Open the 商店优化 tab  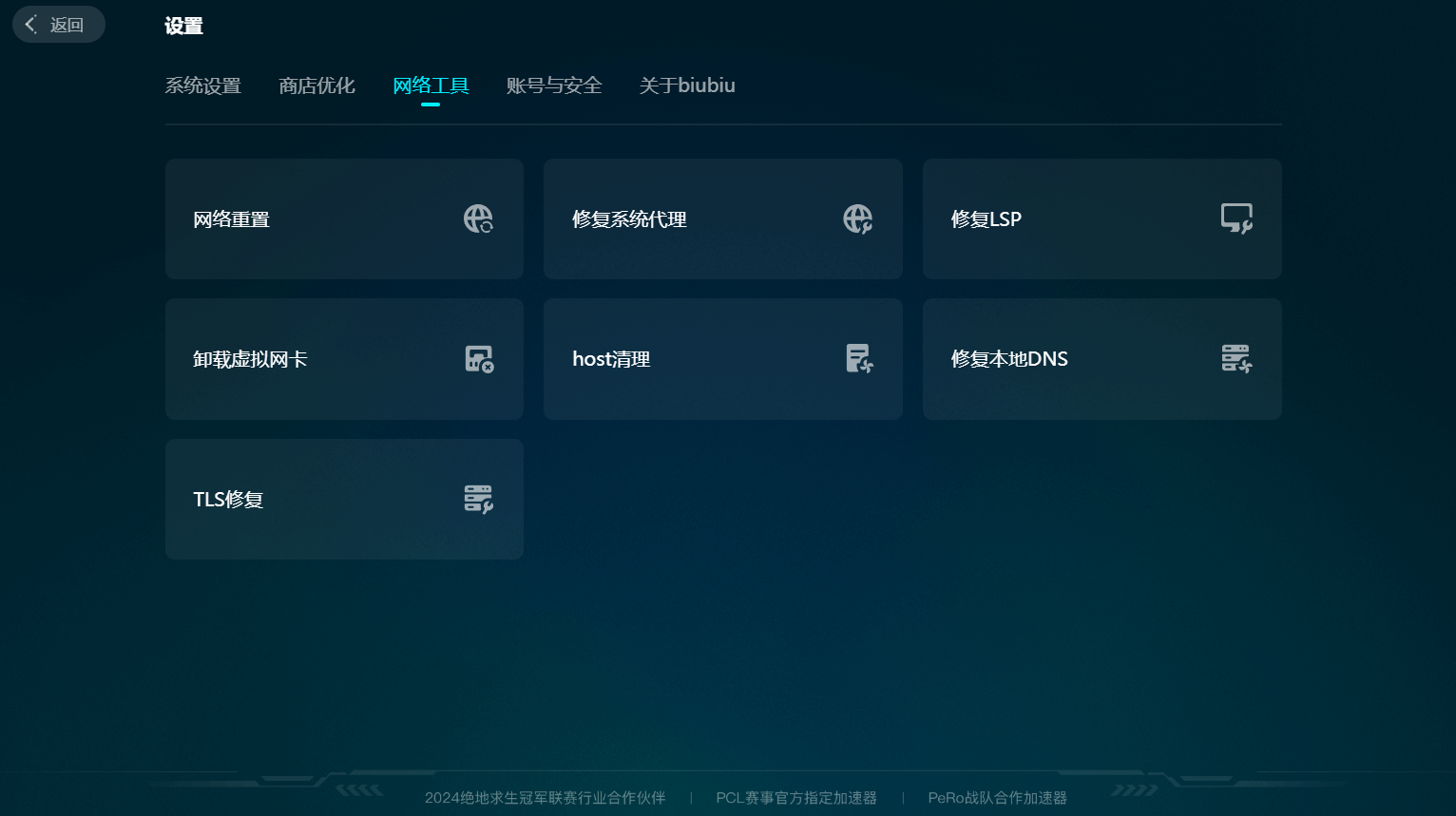click(x=316, y=85)
